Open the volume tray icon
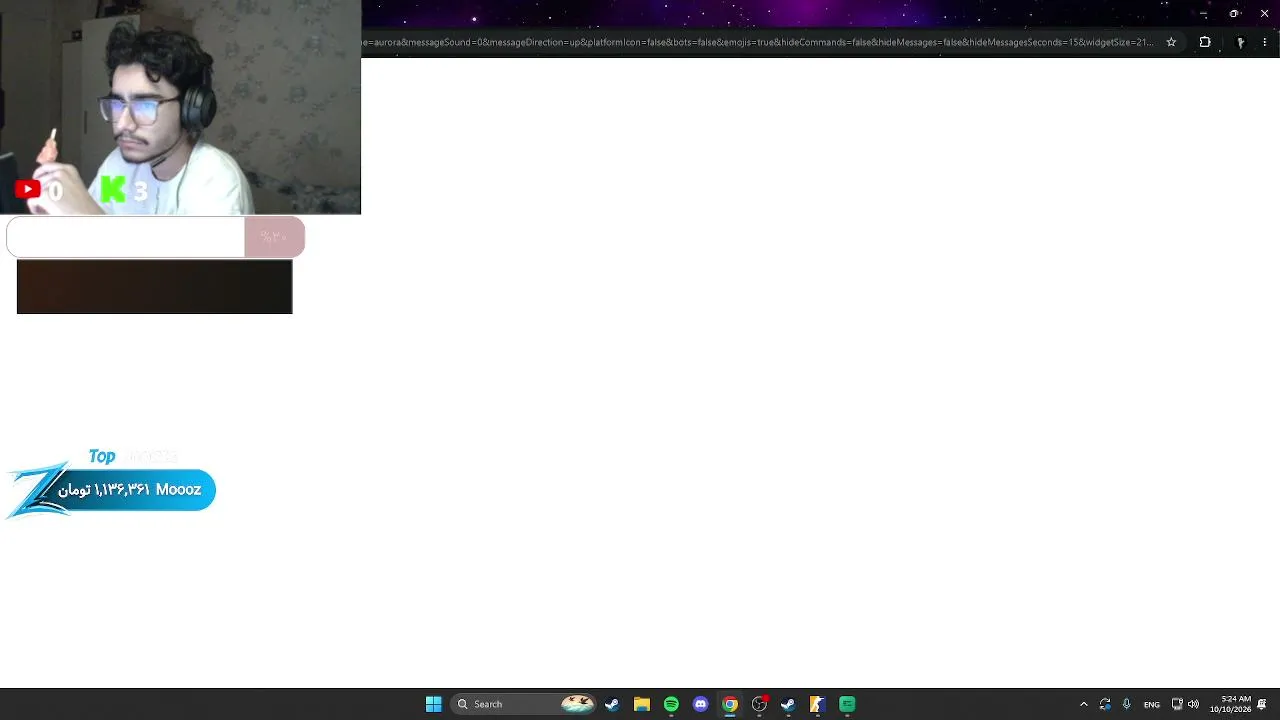Viewport: 1280px width, 720px height. click(1193, 704)
